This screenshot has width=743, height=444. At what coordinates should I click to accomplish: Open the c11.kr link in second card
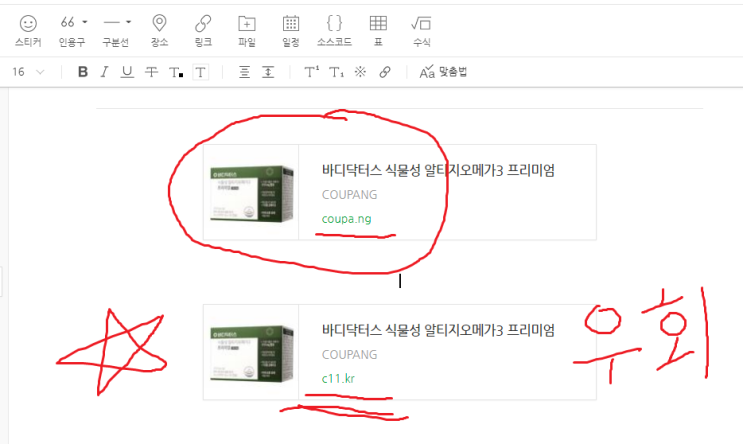click(x=338, y=379)
